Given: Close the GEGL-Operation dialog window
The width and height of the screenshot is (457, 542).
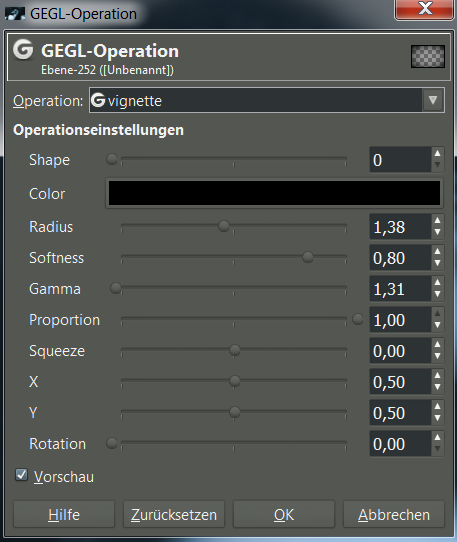Looking at the screenshot, I should (x=425, y=9).
